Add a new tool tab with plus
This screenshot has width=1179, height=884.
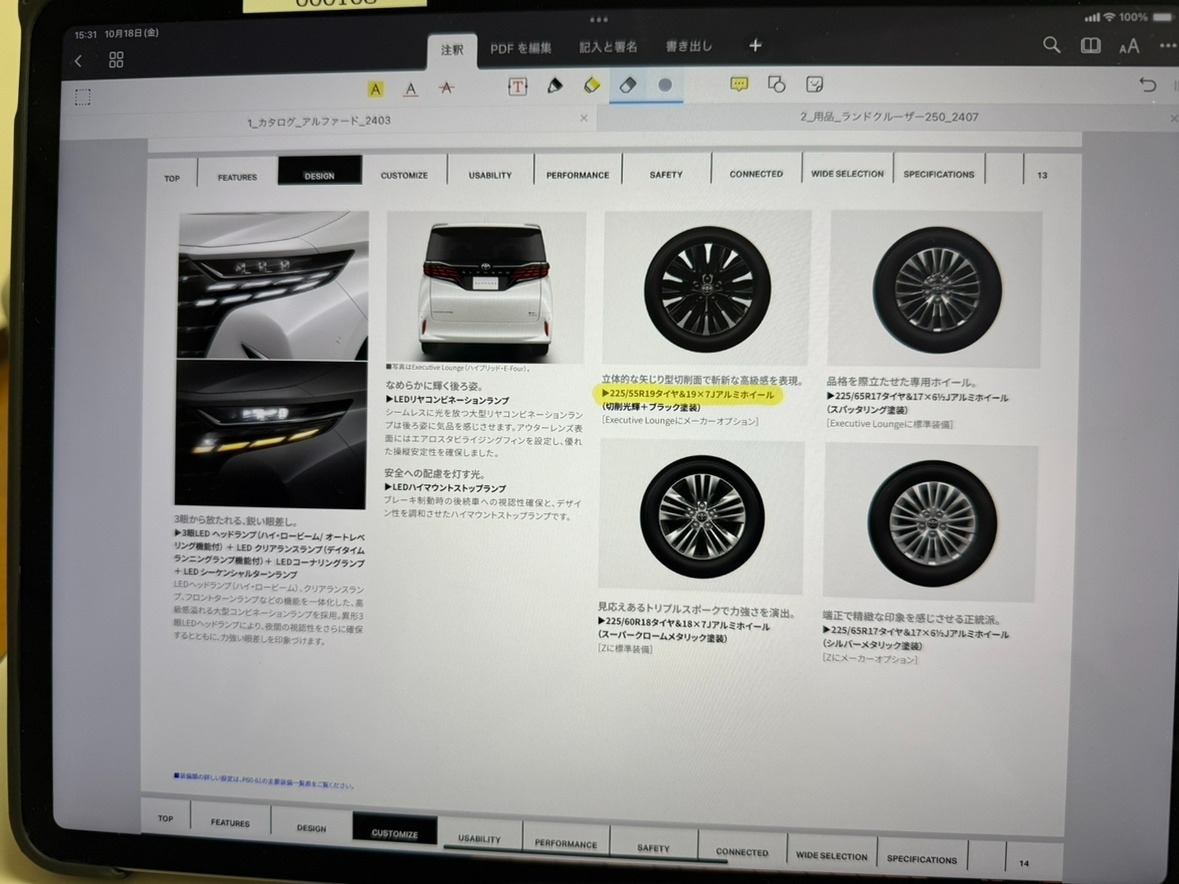755,46
